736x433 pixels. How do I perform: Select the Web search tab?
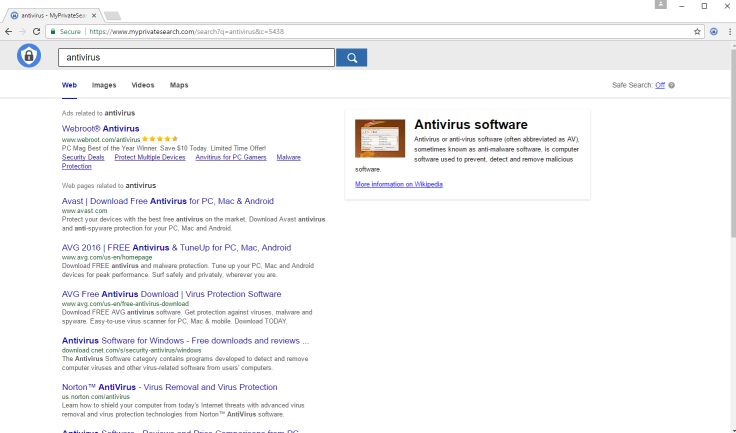69,85
